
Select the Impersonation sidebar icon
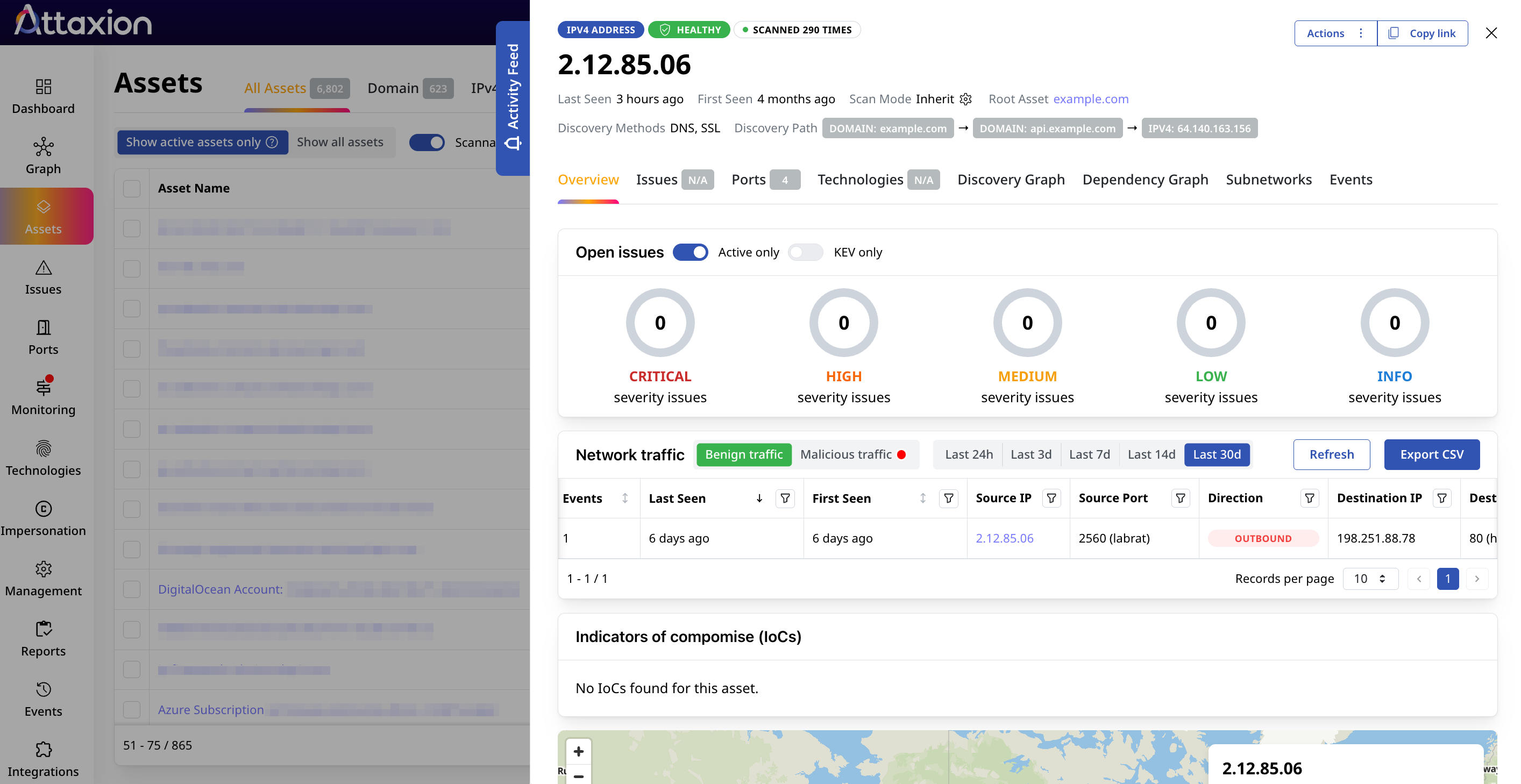[42, 509]
